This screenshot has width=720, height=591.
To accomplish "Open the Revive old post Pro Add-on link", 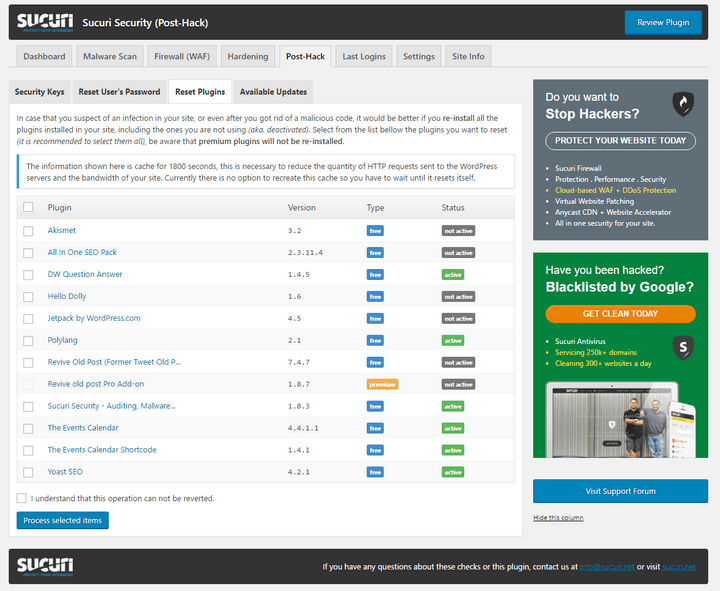I will 96,384.
